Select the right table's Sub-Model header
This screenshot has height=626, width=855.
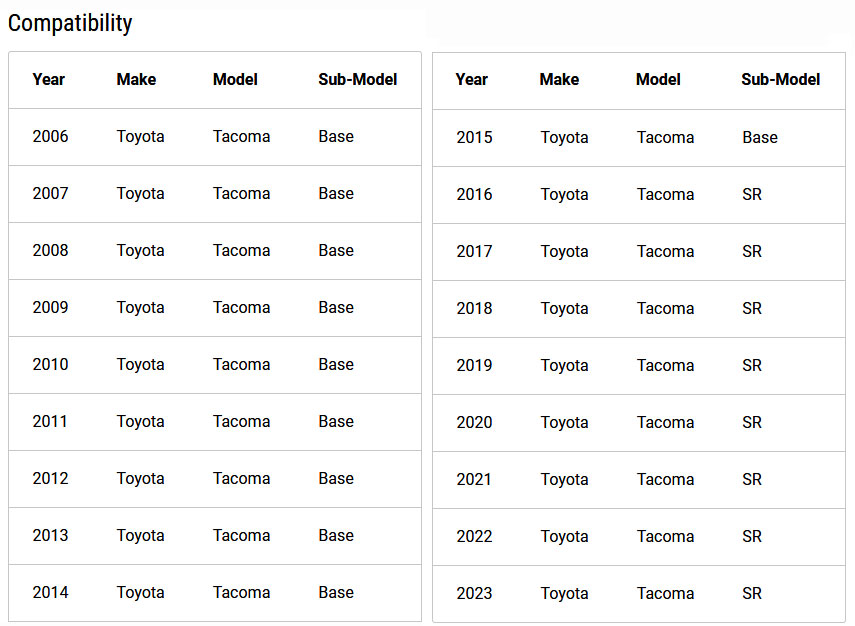tap(781, 80)
